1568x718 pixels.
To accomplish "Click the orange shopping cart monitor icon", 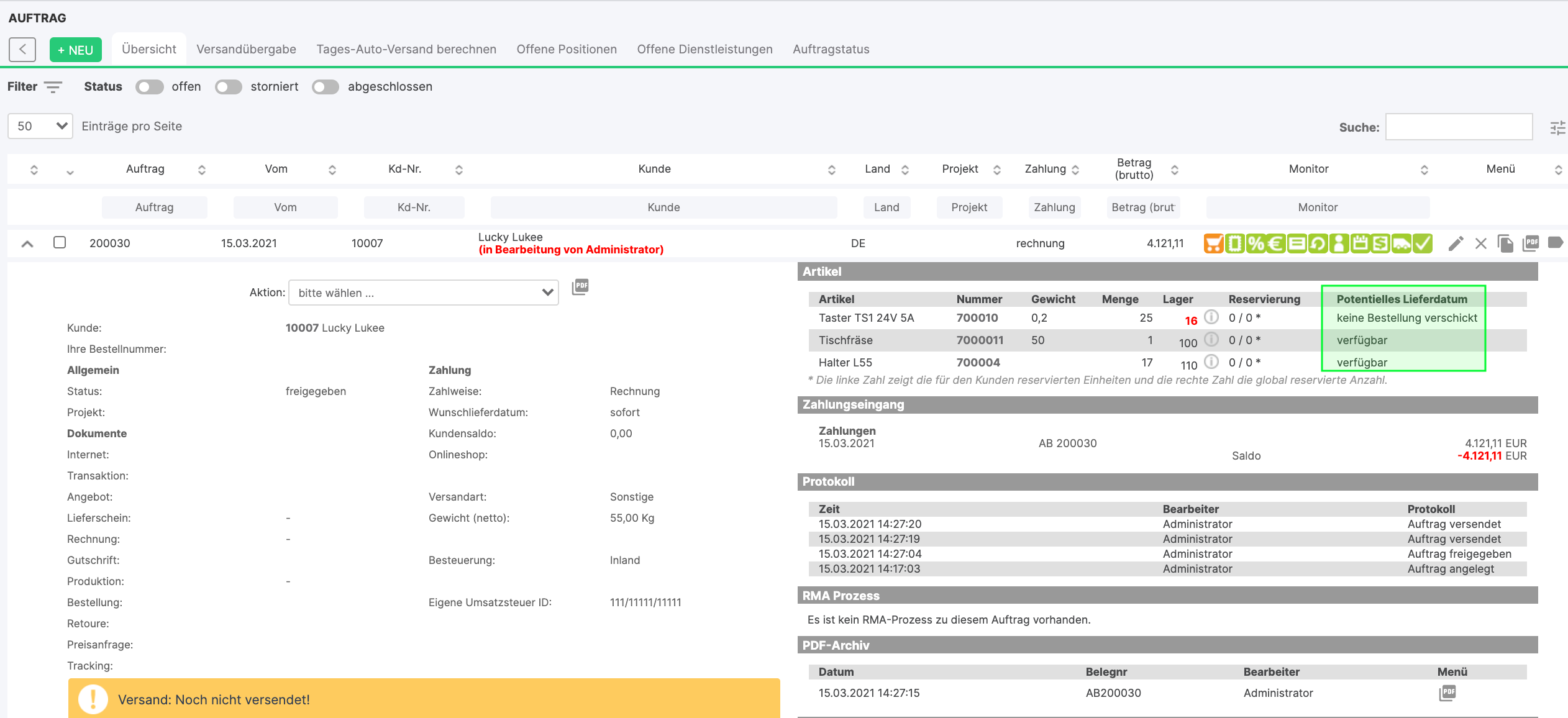I will tap(1213, 243).
